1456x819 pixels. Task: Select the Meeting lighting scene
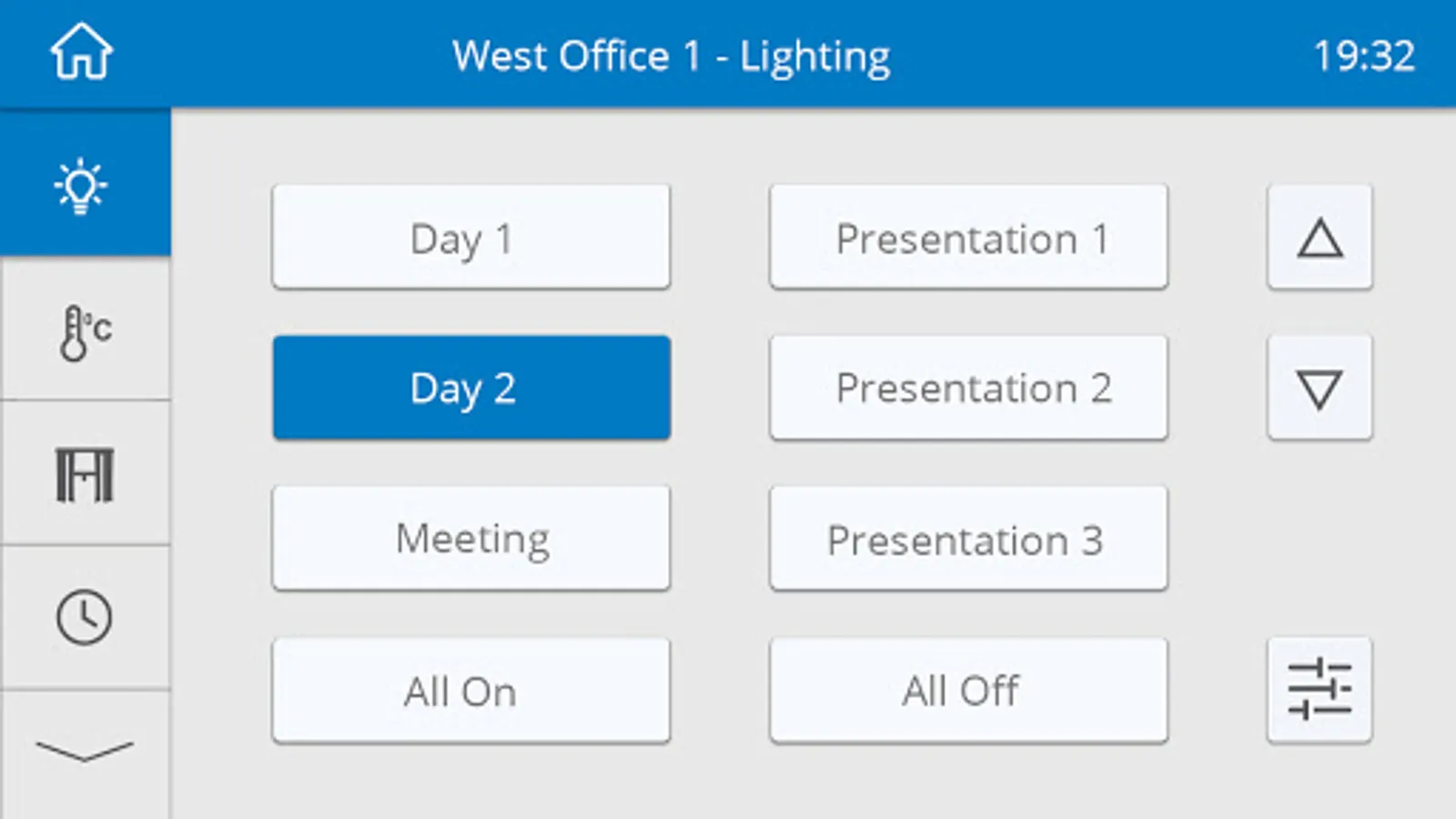[470, 539]
